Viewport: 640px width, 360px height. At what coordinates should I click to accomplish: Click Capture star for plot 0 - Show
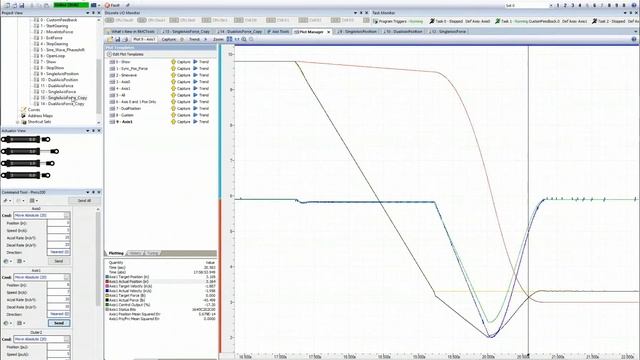click(x=173, y=62)
